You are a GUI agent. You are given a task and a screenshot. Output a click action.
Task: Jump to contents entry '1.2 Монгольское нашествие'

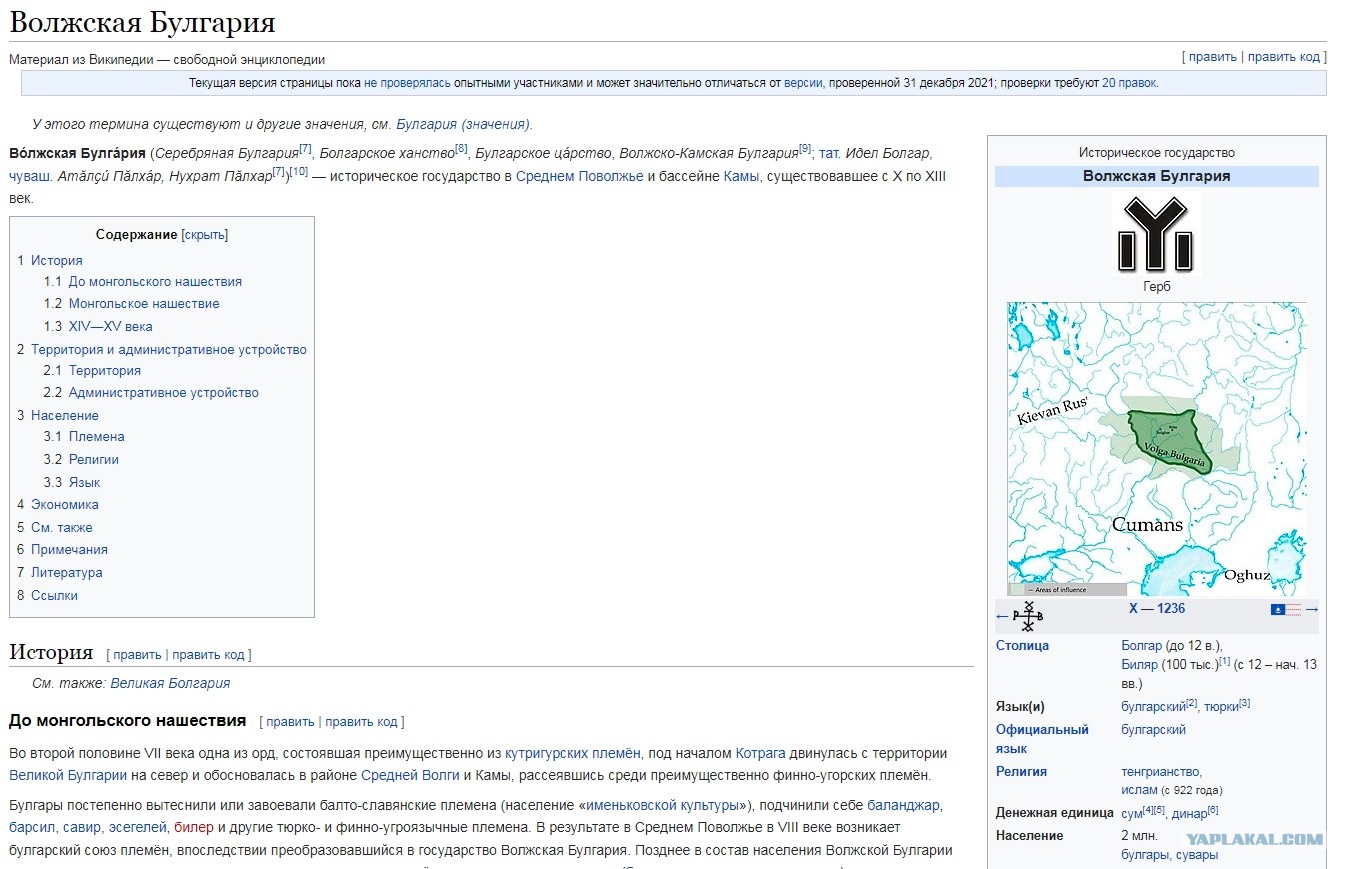(x=131, y=304)
